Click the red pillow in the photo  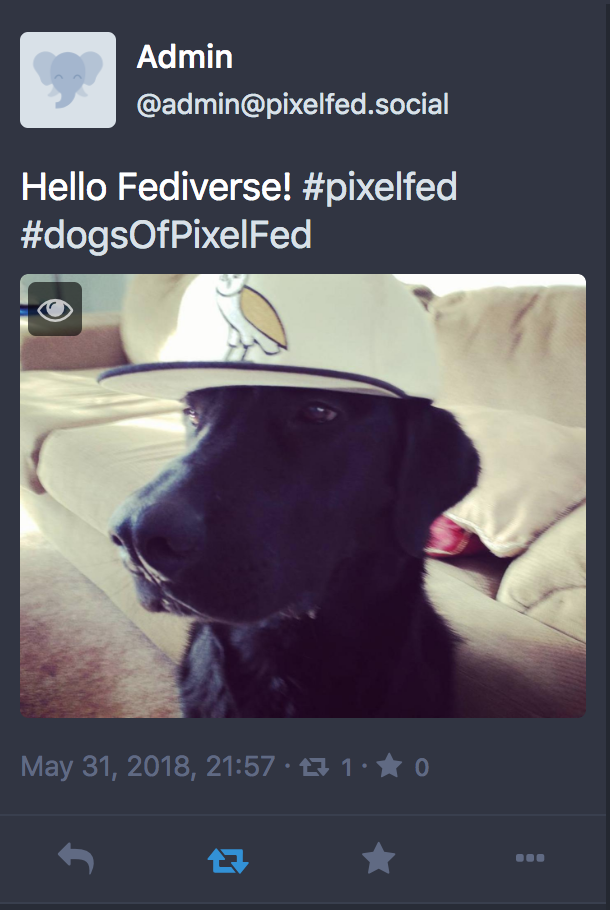coord(453,537)
